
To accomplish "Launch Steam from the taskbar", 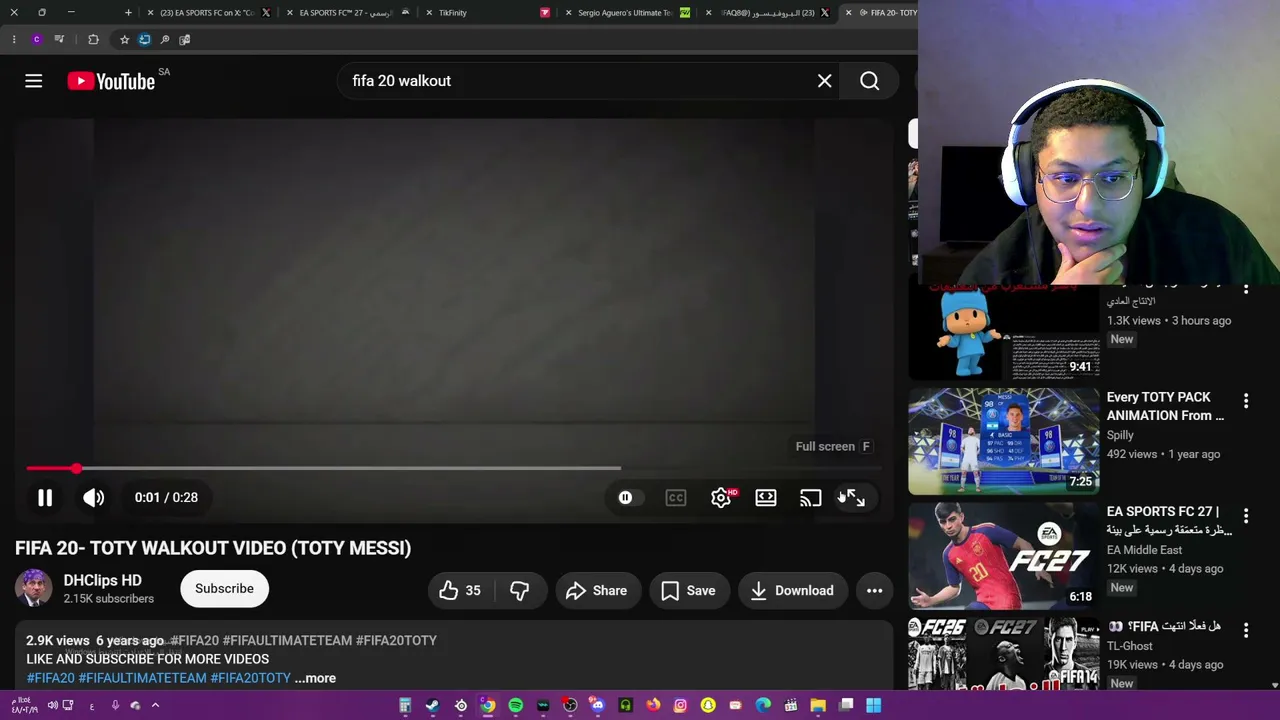I will (433, 705).
